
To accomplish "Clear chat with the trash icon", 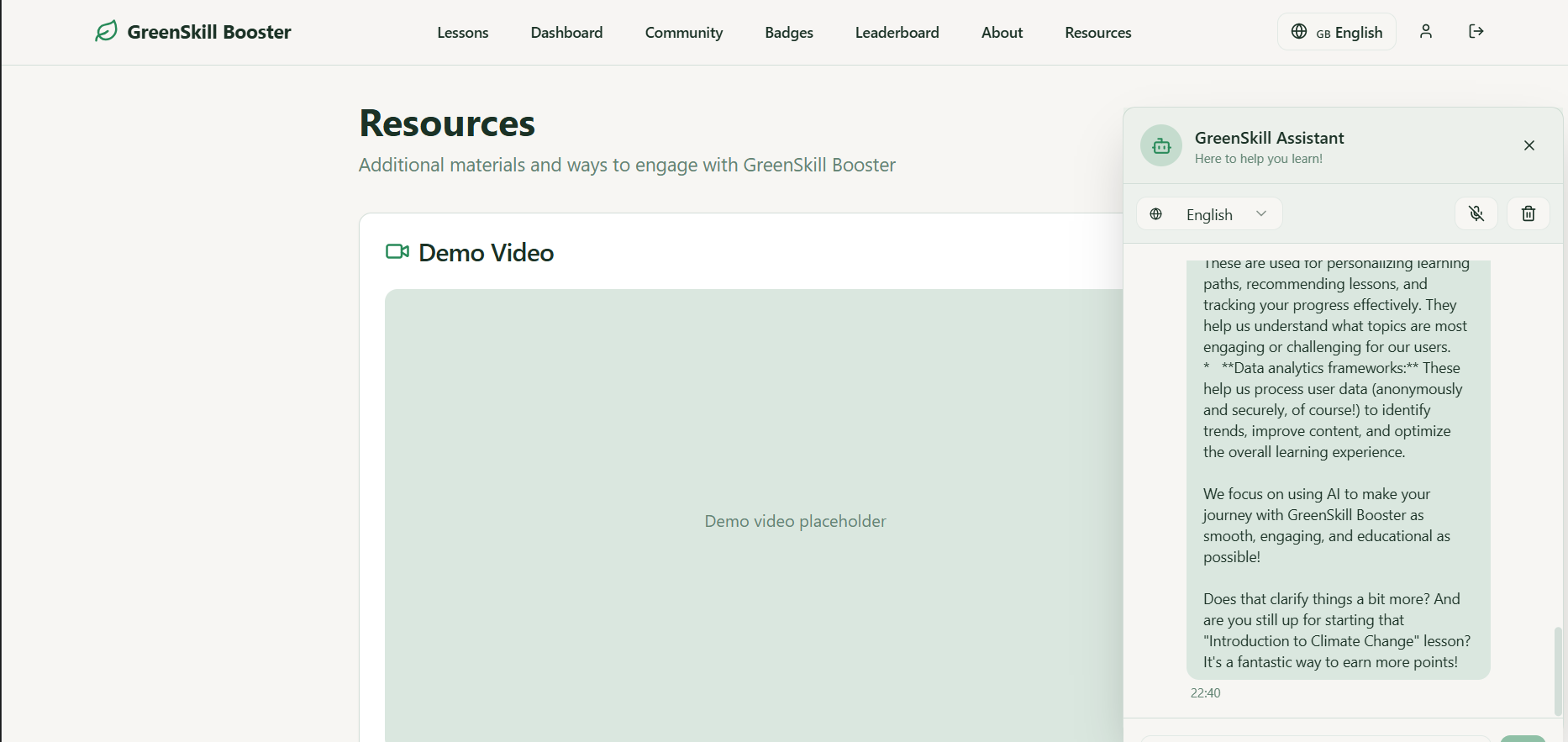I will [1529, 213].
